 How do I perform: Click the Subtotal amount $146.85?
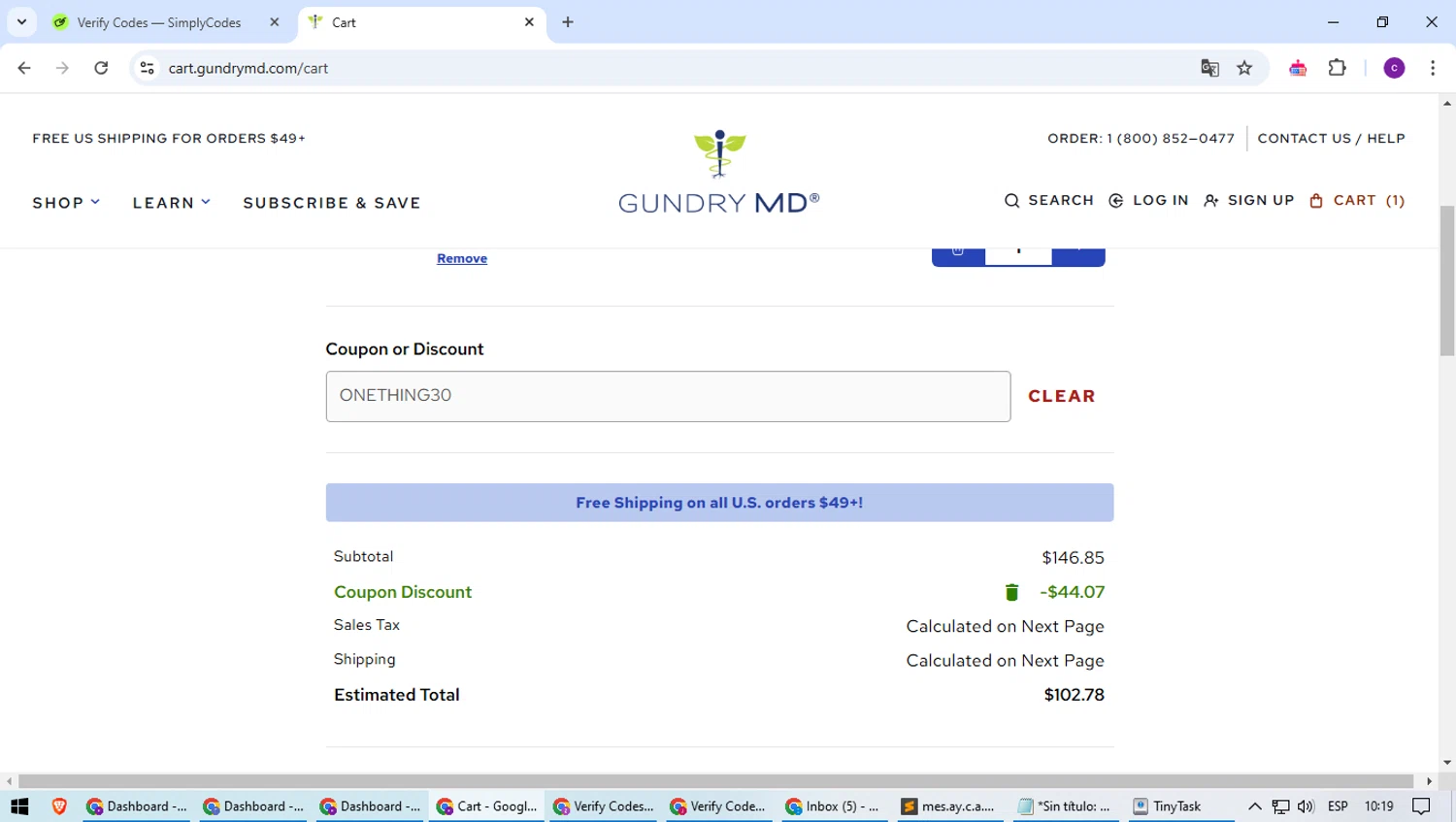1073,558
